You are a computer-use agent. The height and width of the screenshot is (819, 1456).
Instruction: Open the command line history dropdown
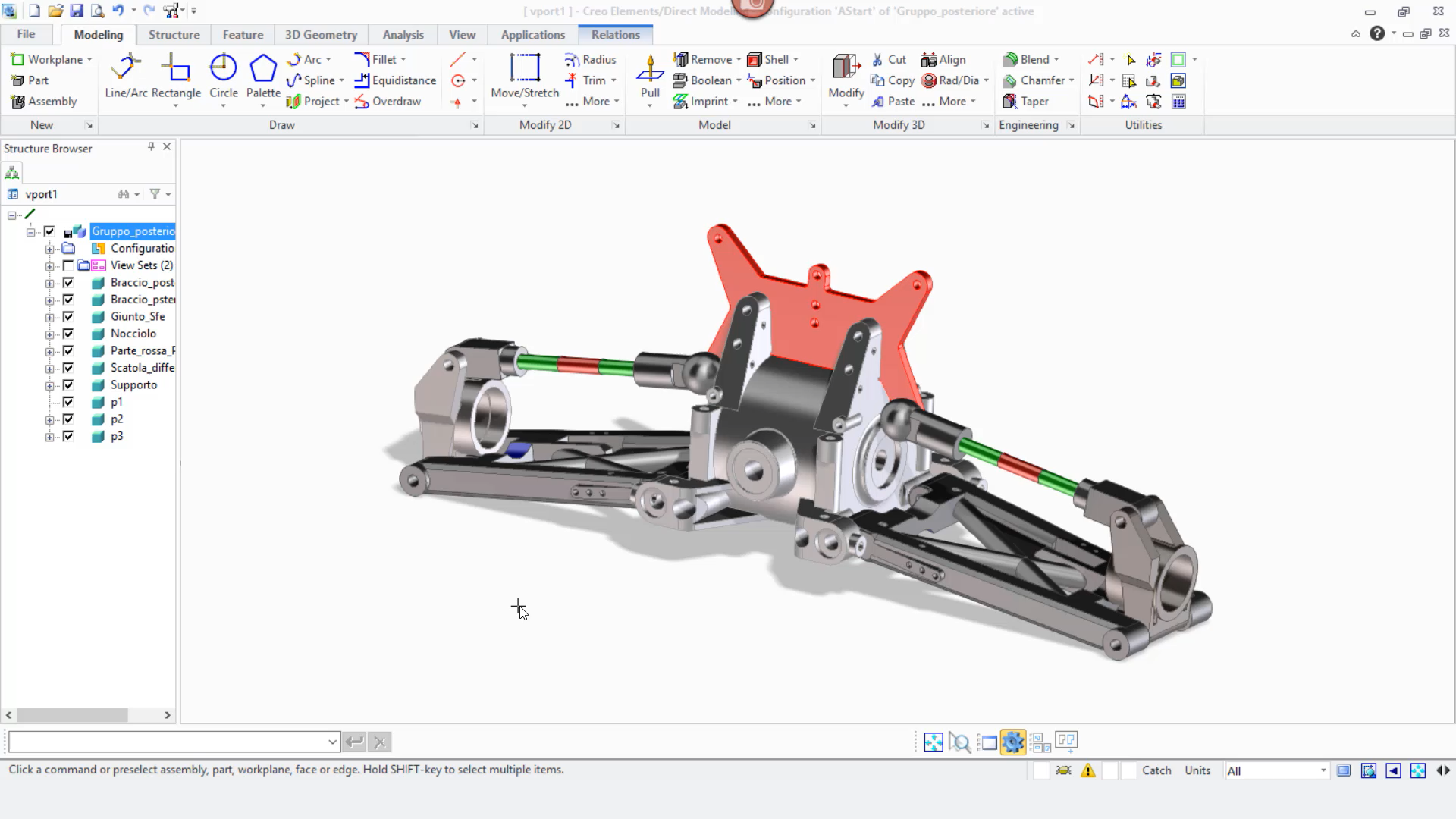332,742
